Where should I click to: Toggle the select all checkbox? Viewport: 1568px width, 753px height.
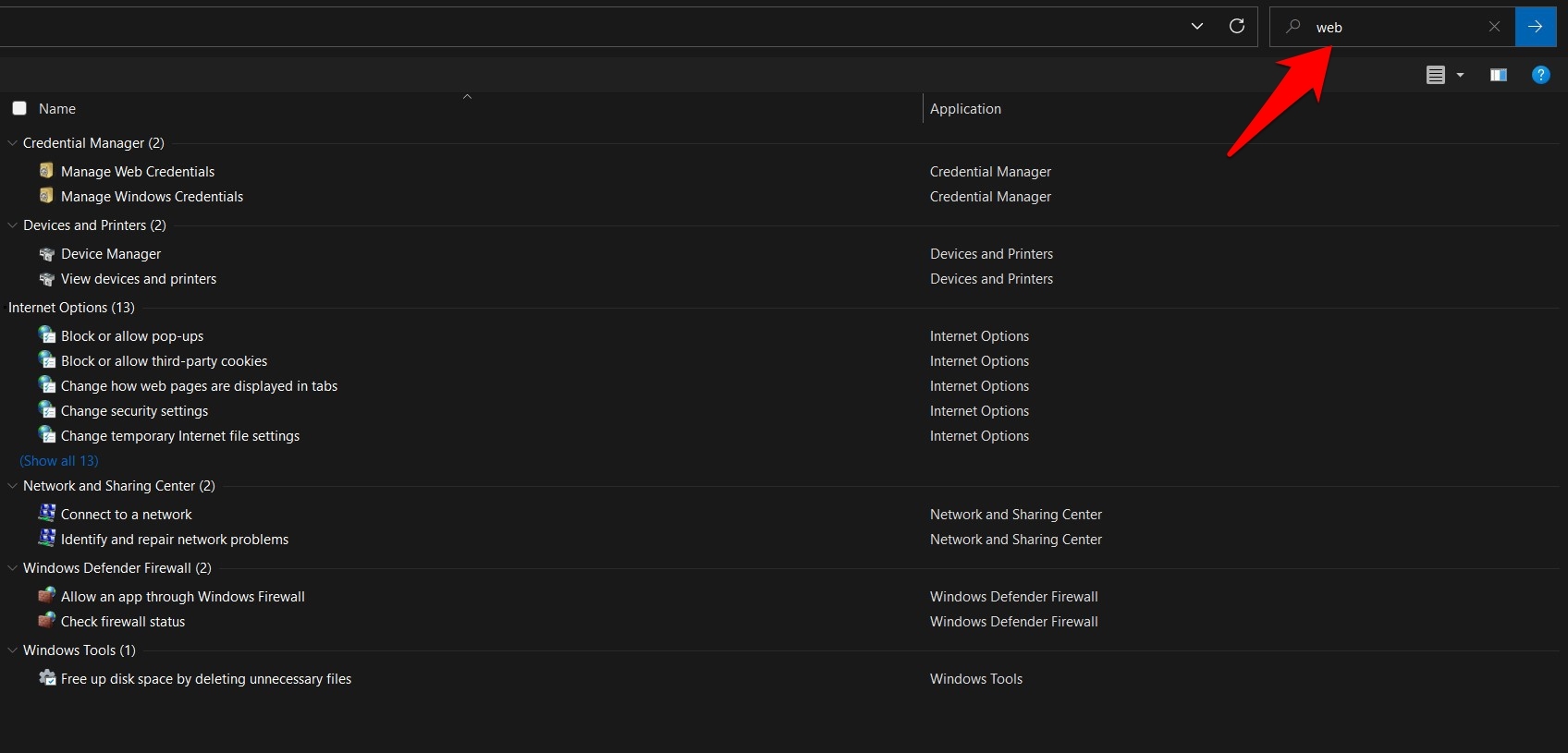pyautogui.click(x=19, y=108)
